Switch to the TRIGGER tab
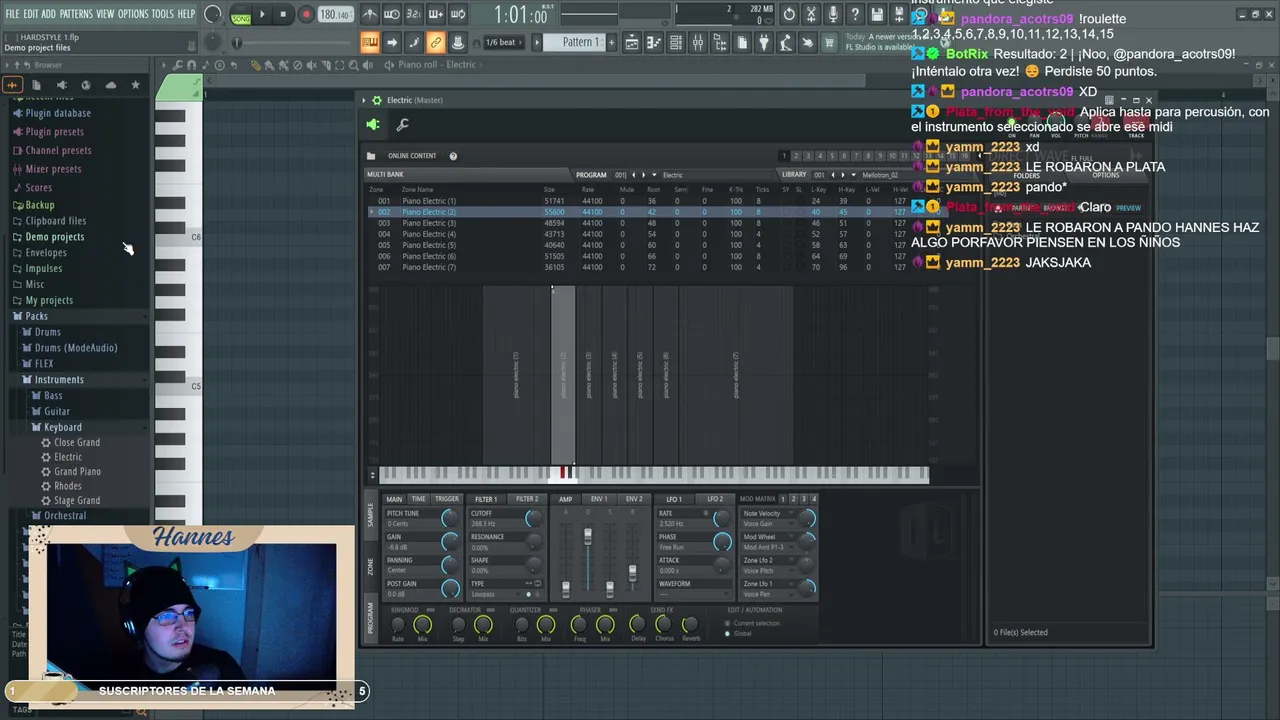Viewport: 1280px width, 720px height. pyautogui.click(x=446, y=499)
